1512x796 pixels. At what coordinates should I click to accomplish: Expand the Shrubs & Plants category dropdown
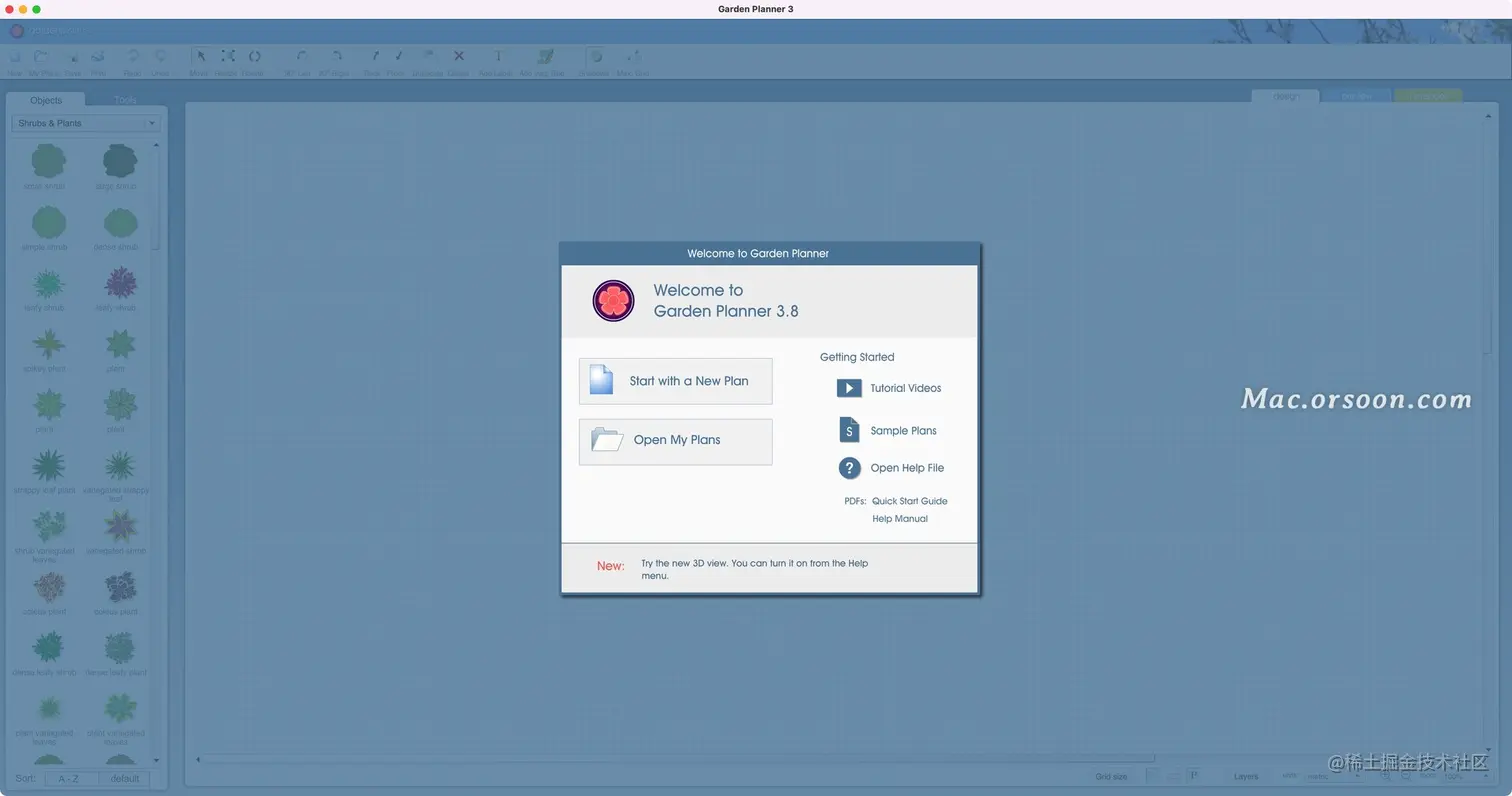click(x=85, y=123)
